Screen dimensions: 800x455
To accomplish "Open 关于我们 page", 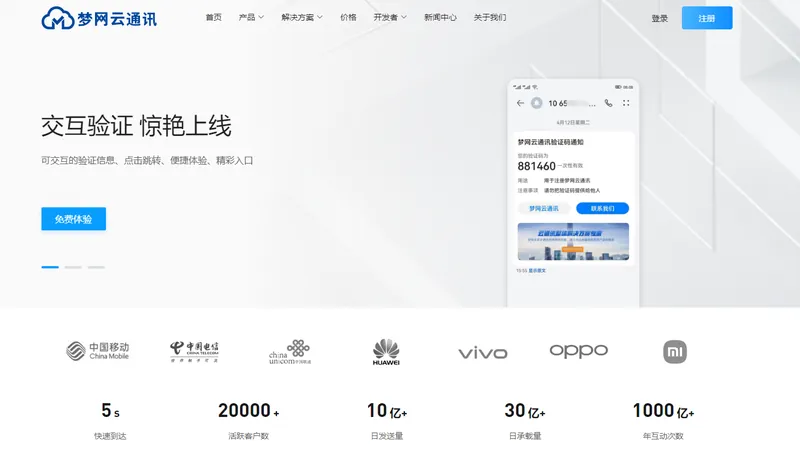I will [x=490, y=17].
